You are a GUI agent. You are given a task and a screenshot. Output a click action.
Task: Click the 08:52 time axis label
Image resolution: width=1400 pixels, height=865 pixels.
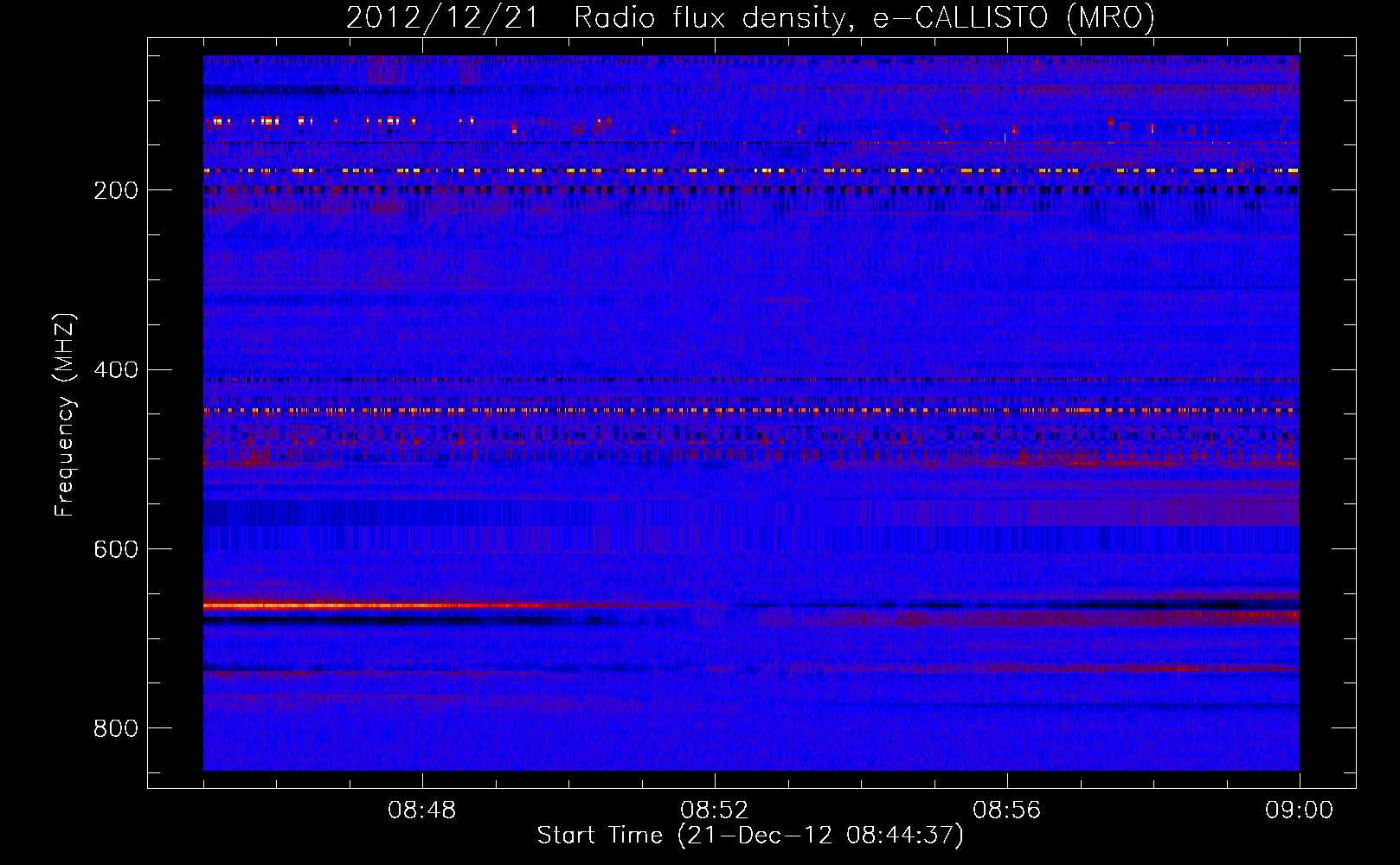tap(714, 811)
